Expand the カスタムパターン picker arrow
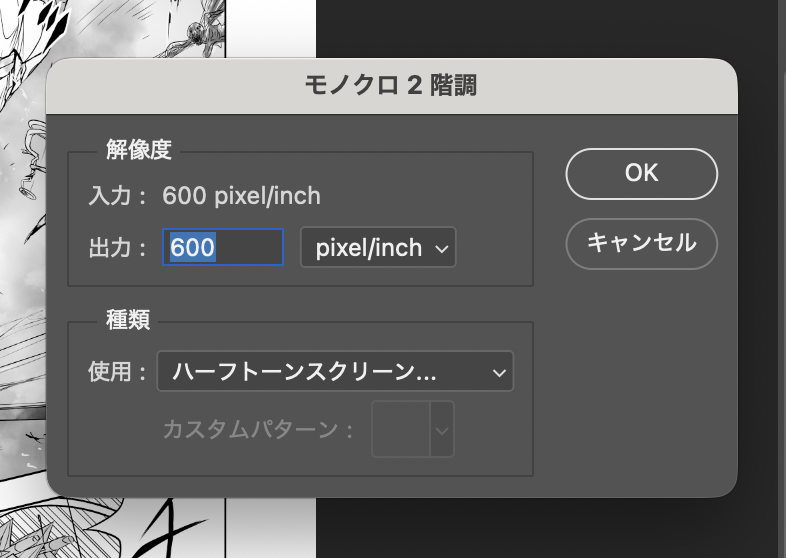Image resolution: width=786 pixels, height=558 pixels. pyautogui.click(x=441, y=430)
